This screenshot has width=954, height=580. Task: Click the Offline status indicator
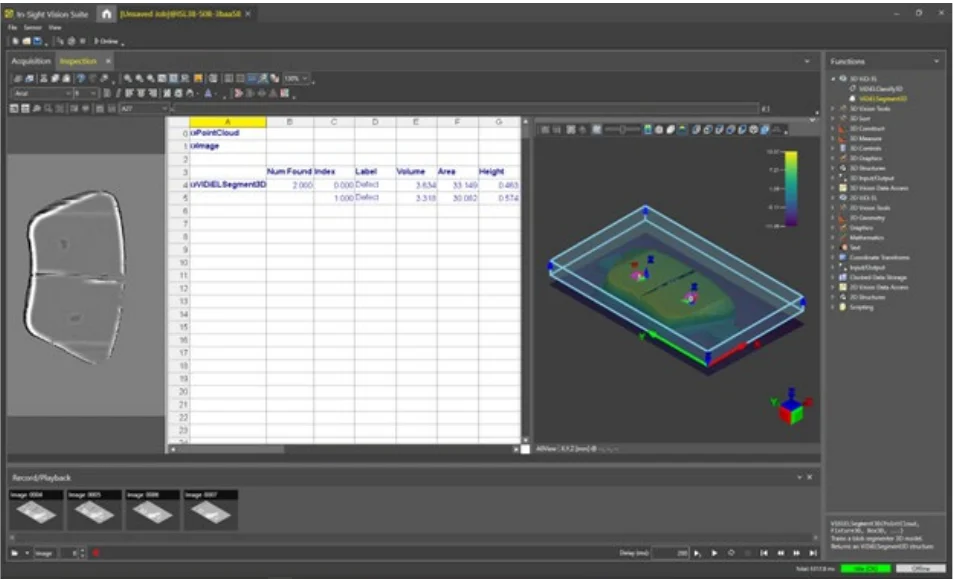point(921,568)
